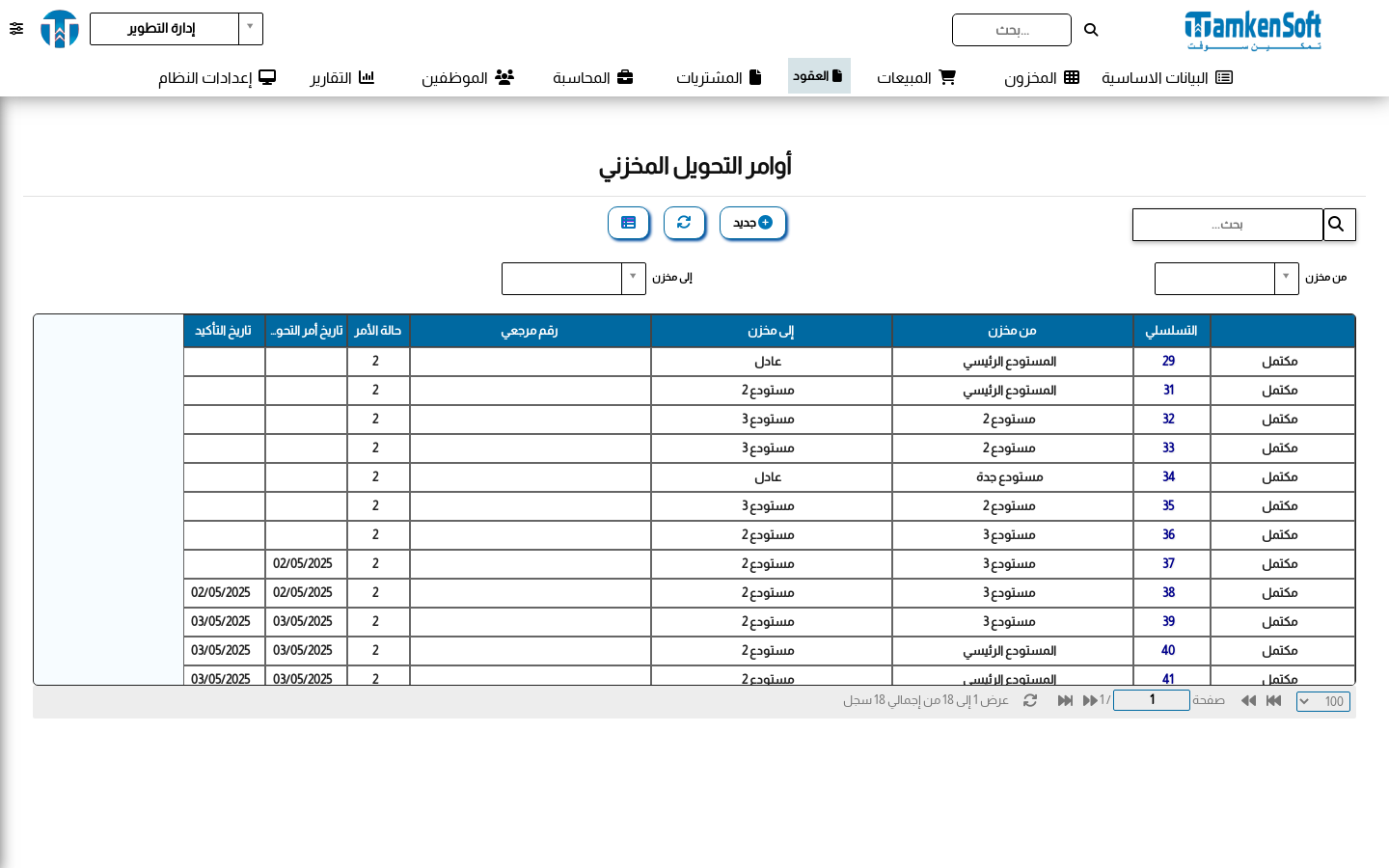Open the البيانات الاساسية menu
The height and width of the screenshot is (868, 1389).
[x=1167, y=77]
